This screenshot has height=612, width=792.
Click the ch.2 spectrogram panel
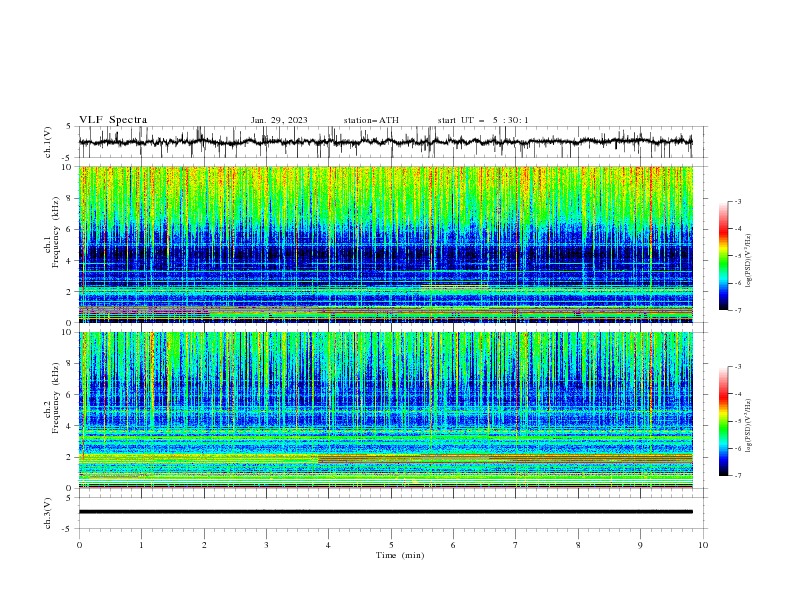pos(386,410)
